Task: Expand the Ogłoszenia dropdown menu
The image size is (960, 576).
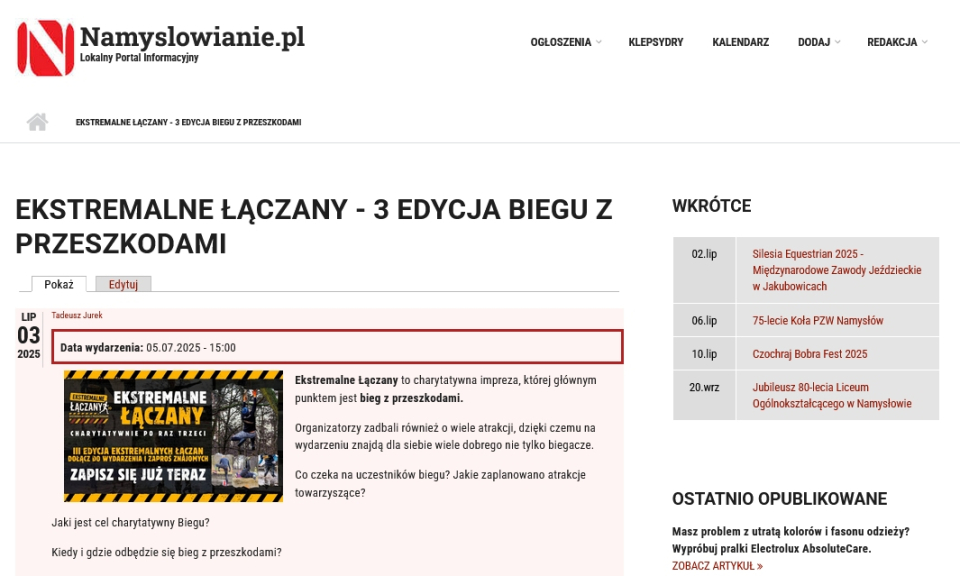Action: pyautogui.click(x=565, y=42)
